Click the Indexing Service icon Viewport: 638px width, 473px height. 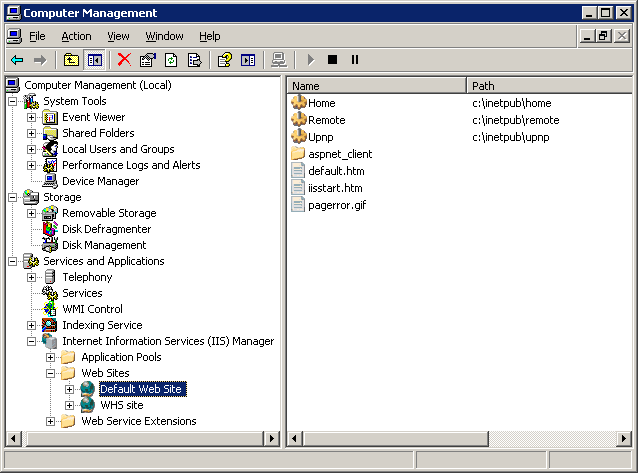click(x=50, y=325)
